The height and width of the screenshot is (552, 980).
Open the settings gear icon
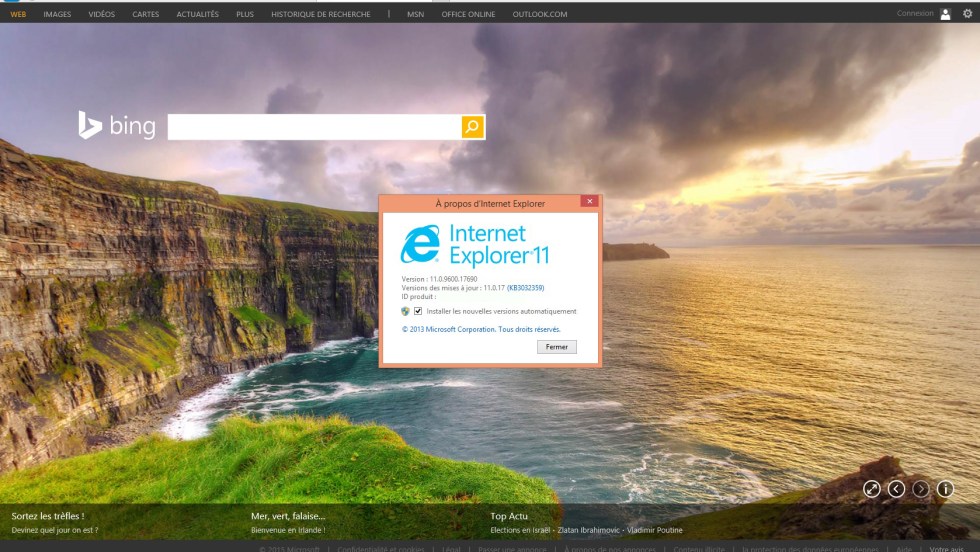(x=967, y=14)
